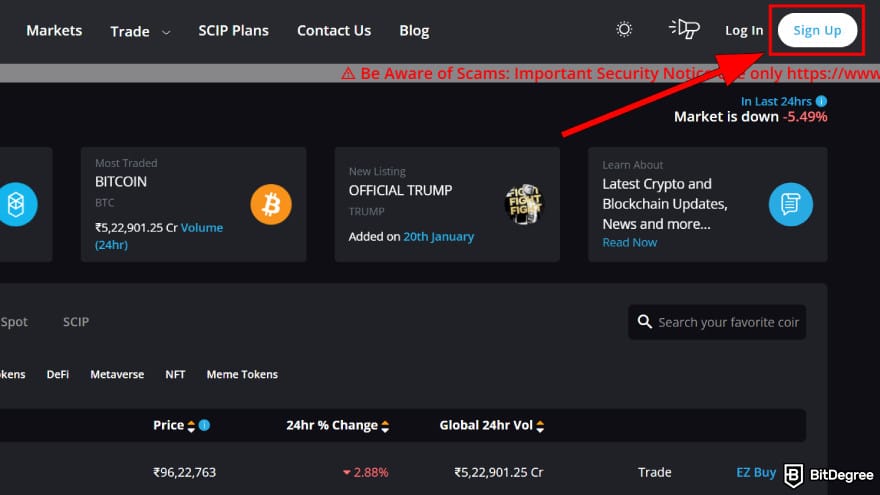
Task: Click the Bitcoin logo icon
Action: click(271, 204)
